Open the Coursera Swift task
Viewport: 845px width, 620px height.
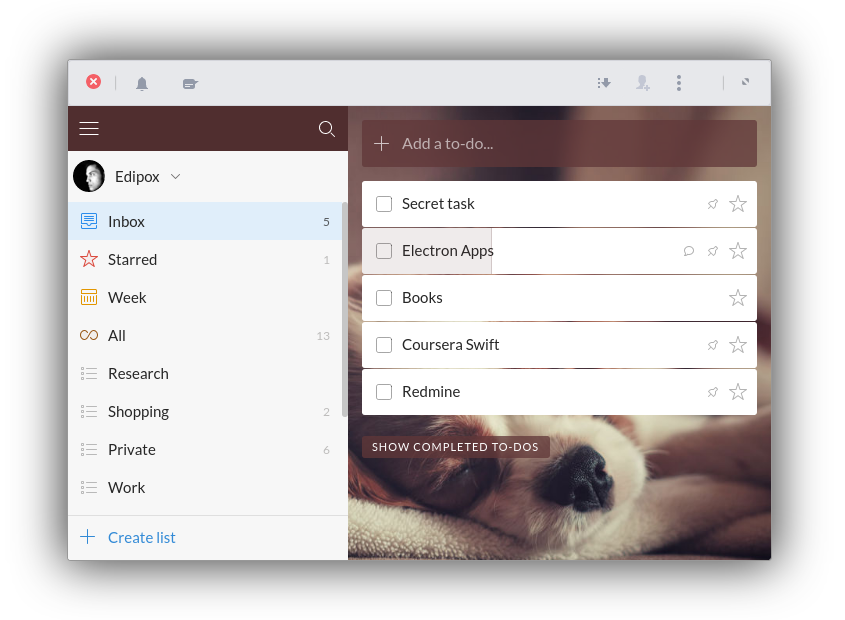tap(559, 345)
